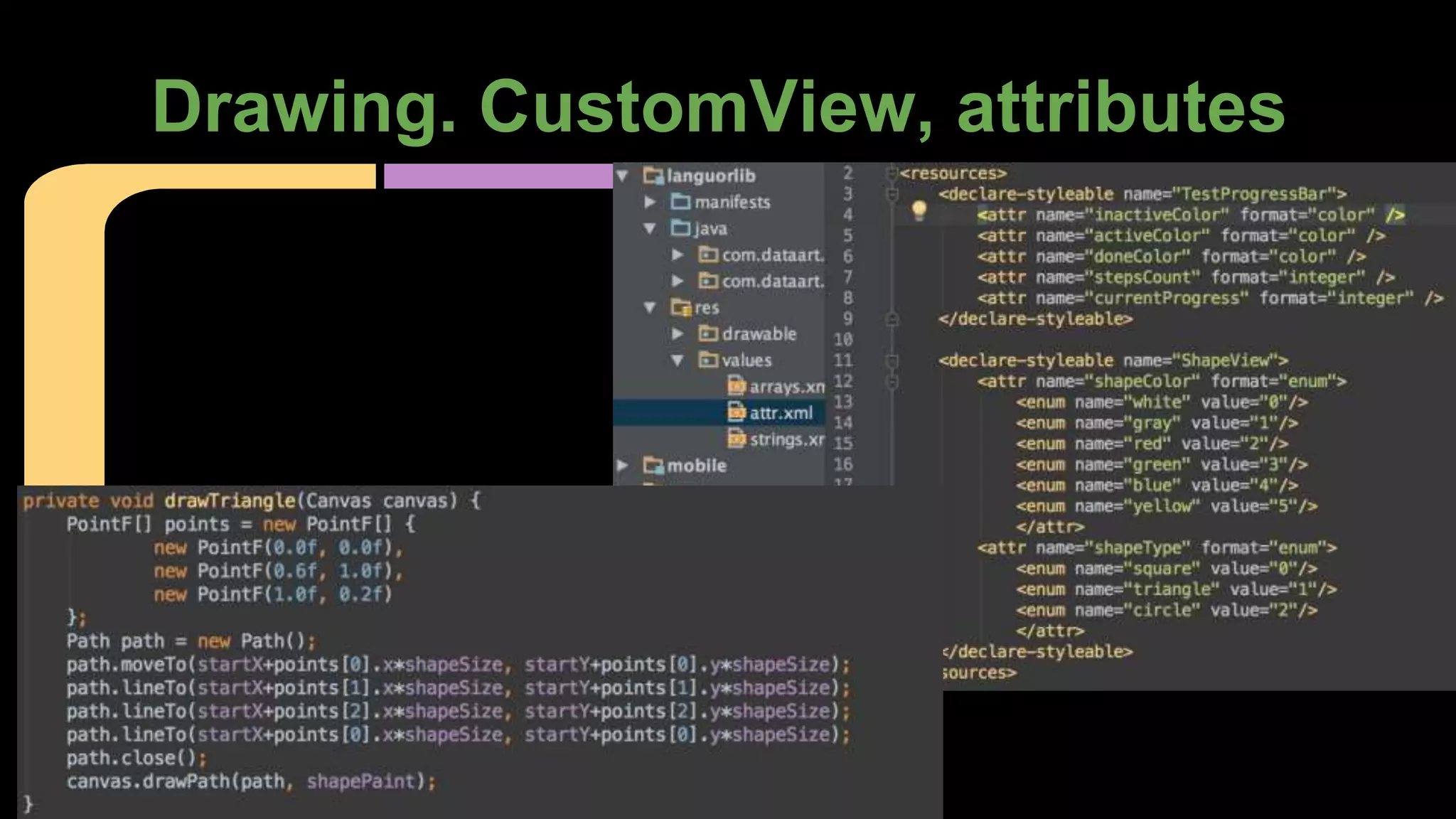The width and height of the screenshot is (1456, 819).
Task: Select values in project tree
Action: click(746, 360)
